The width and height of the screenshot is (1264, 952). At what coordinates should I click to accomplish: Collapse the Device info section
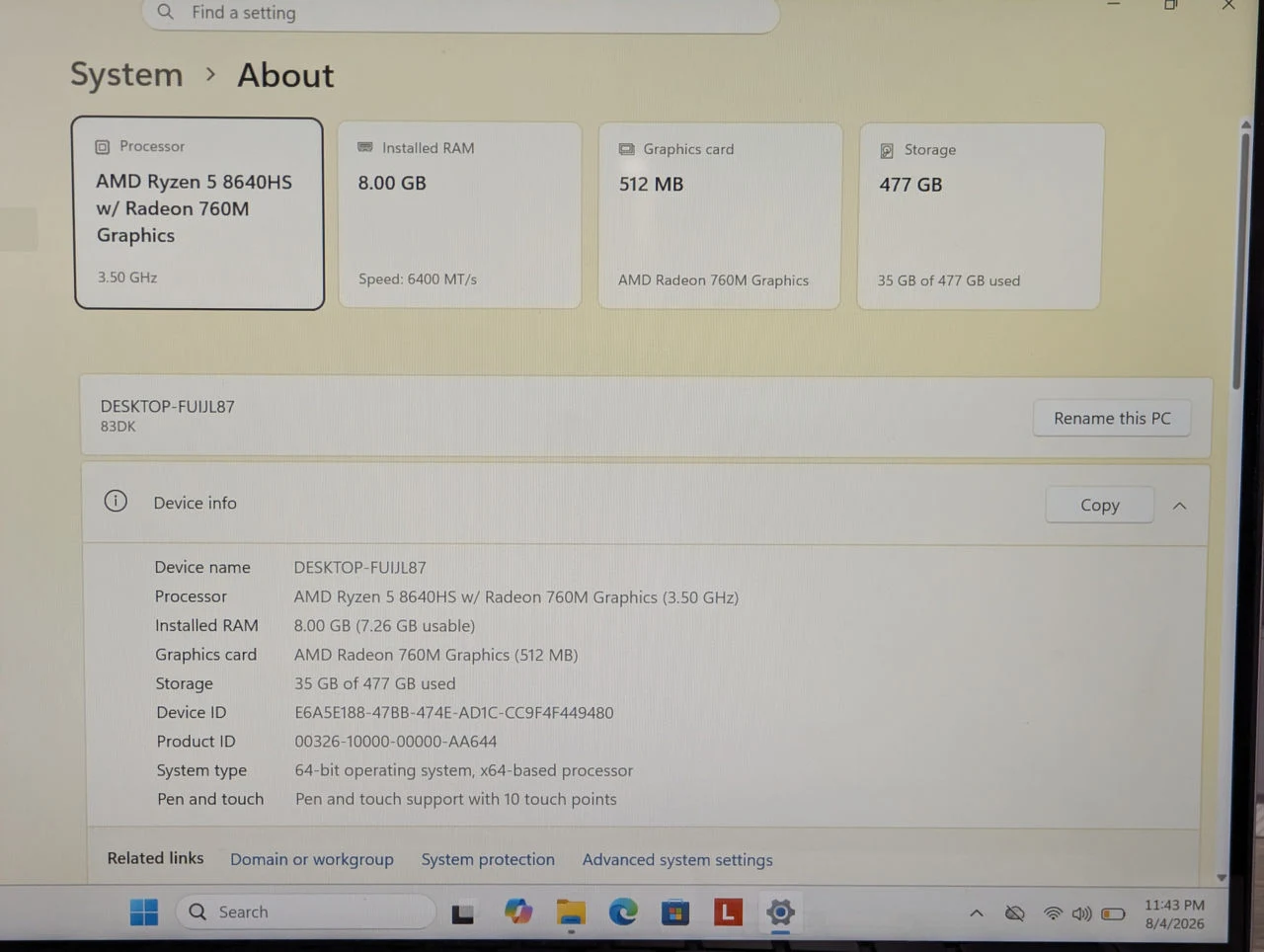1179,506
